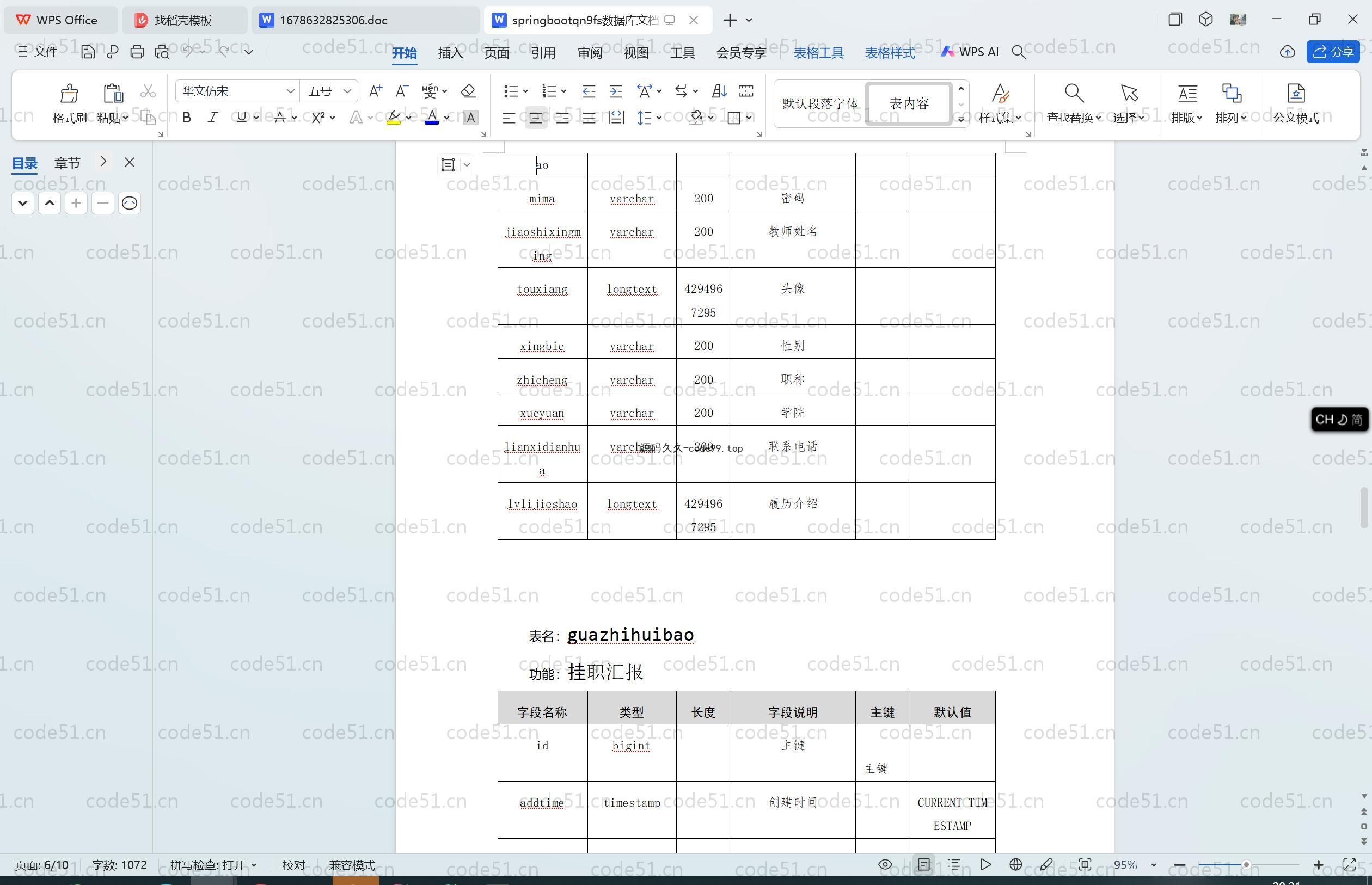Switch to 1678632825306.doc document tab
Viewport: 1372px width, 885px height.
(364, 20)
